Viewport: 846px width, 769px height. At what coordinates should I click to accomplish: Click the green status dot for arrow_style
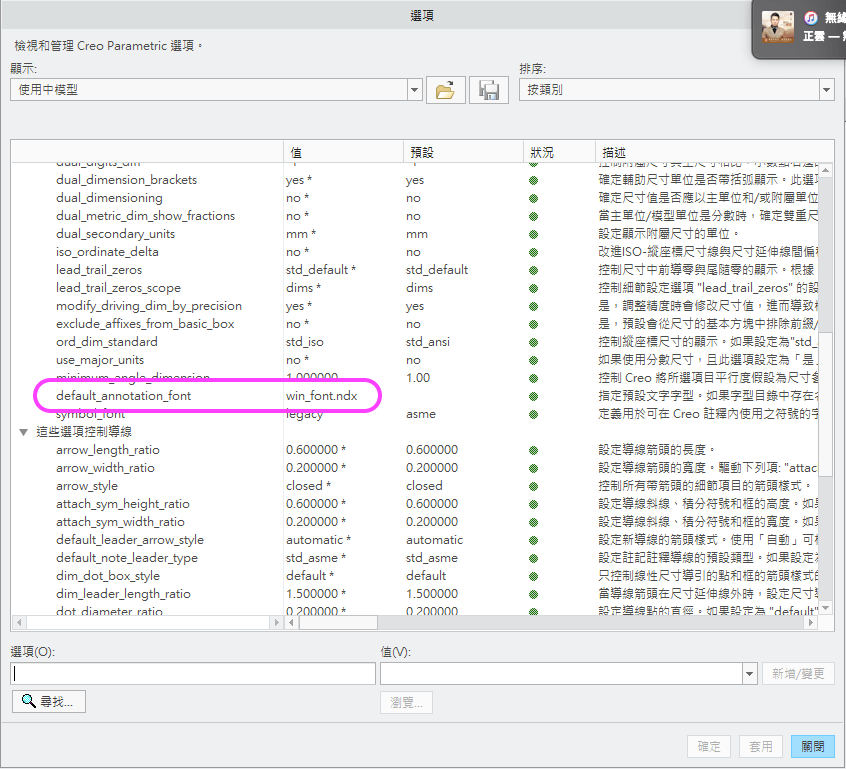[x=534, y=486]
